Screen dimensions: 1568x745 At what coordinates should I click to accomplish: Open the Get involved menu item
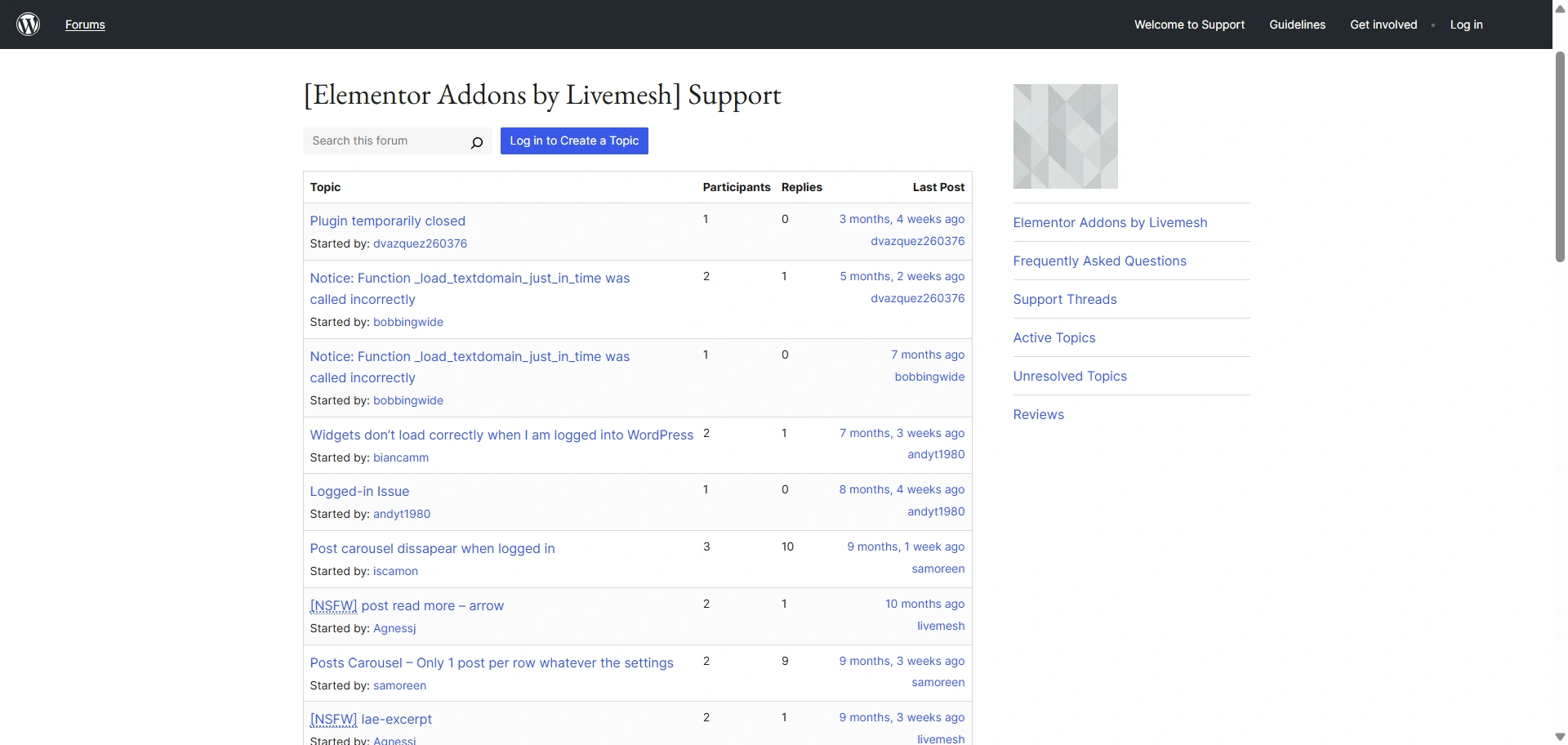pos(1383,25)
